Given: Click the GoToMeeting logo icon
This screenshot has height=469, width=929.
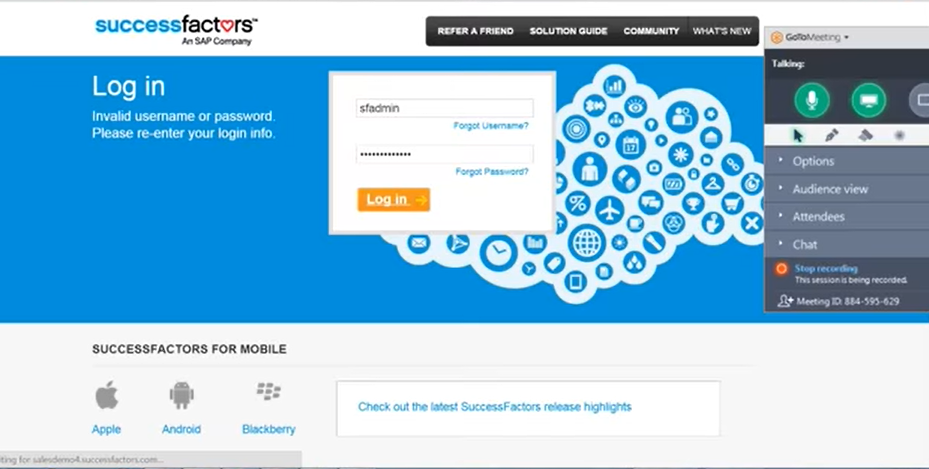Looking at the screenshot, I should click(x=777, y=37).
